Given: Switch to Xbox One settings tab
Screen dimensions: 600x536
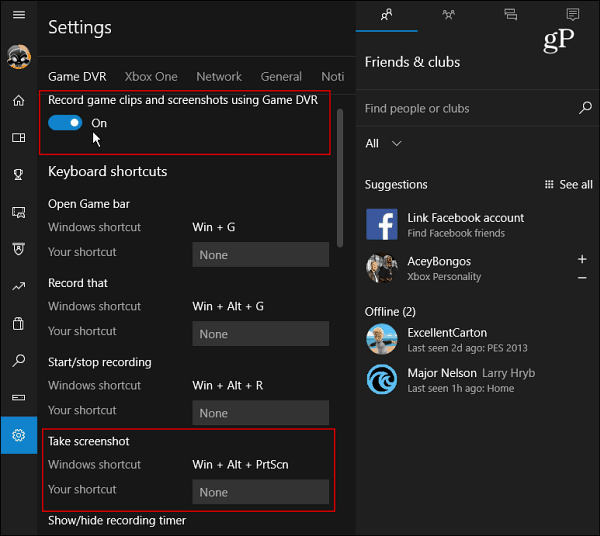Looking at the screenshot, I should tap(151, 77).
